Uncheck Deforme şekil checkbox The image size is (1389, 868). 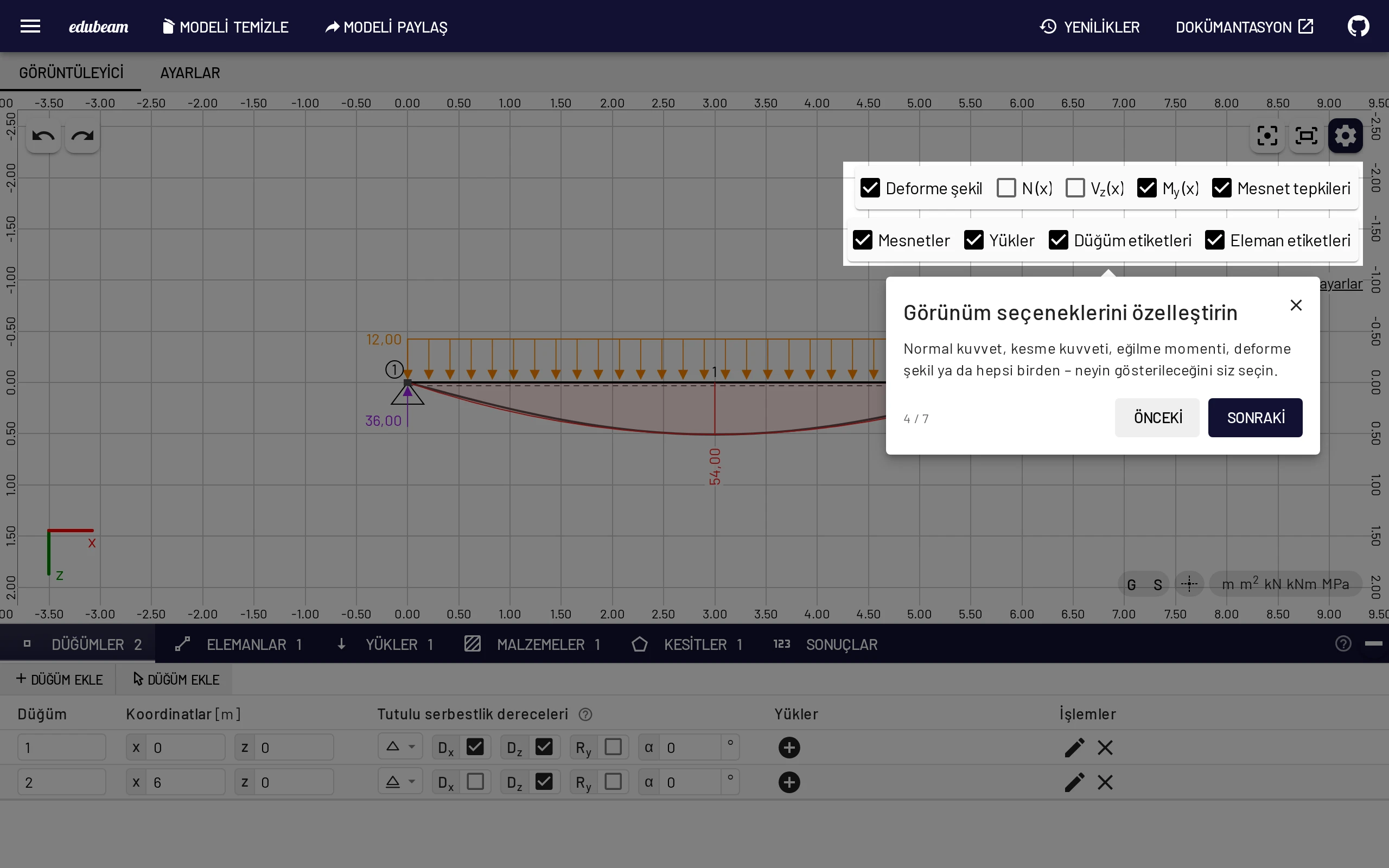[x=870, y=188]
